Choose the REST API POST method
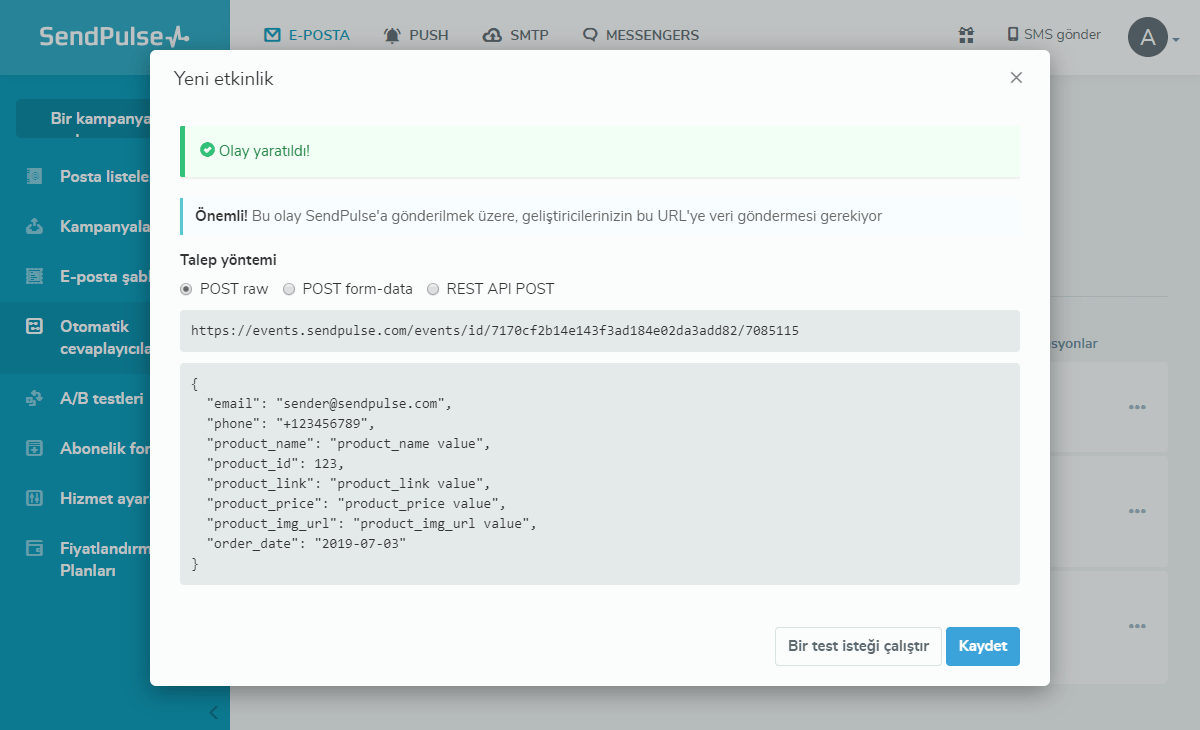 [x=433, y=289]
